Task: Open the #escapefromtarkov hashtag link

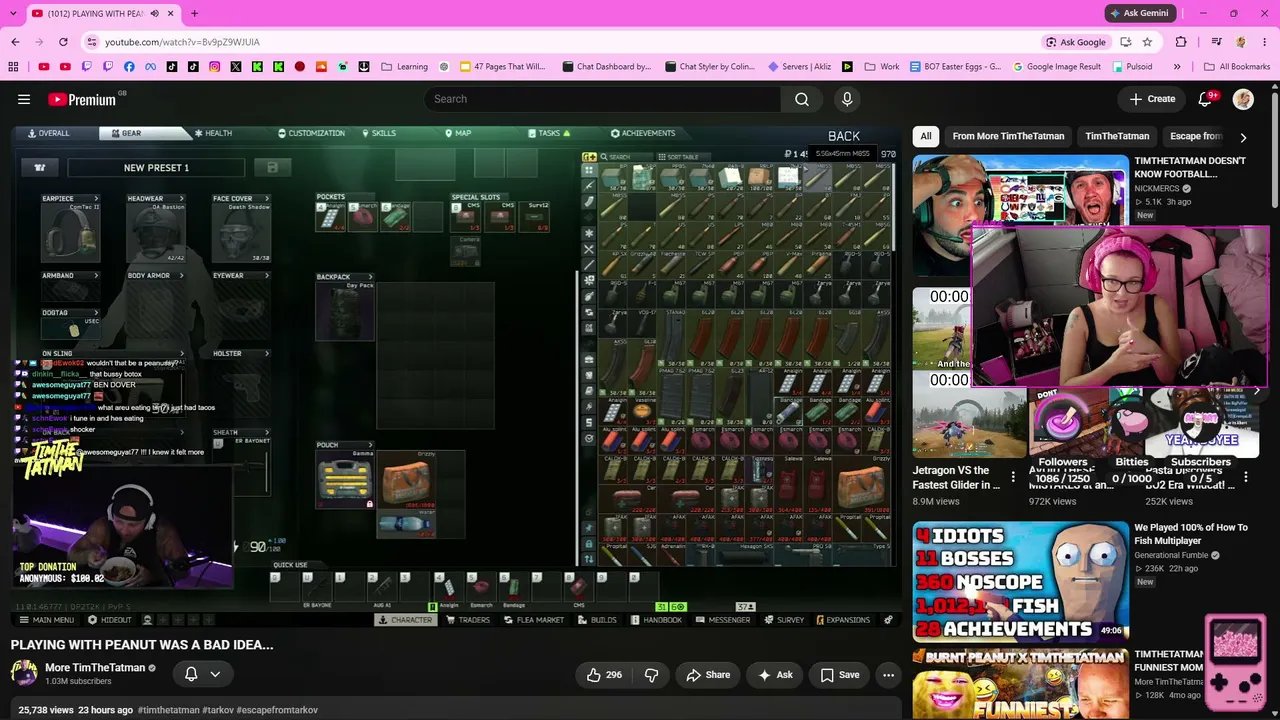Action: click(278, 710)
